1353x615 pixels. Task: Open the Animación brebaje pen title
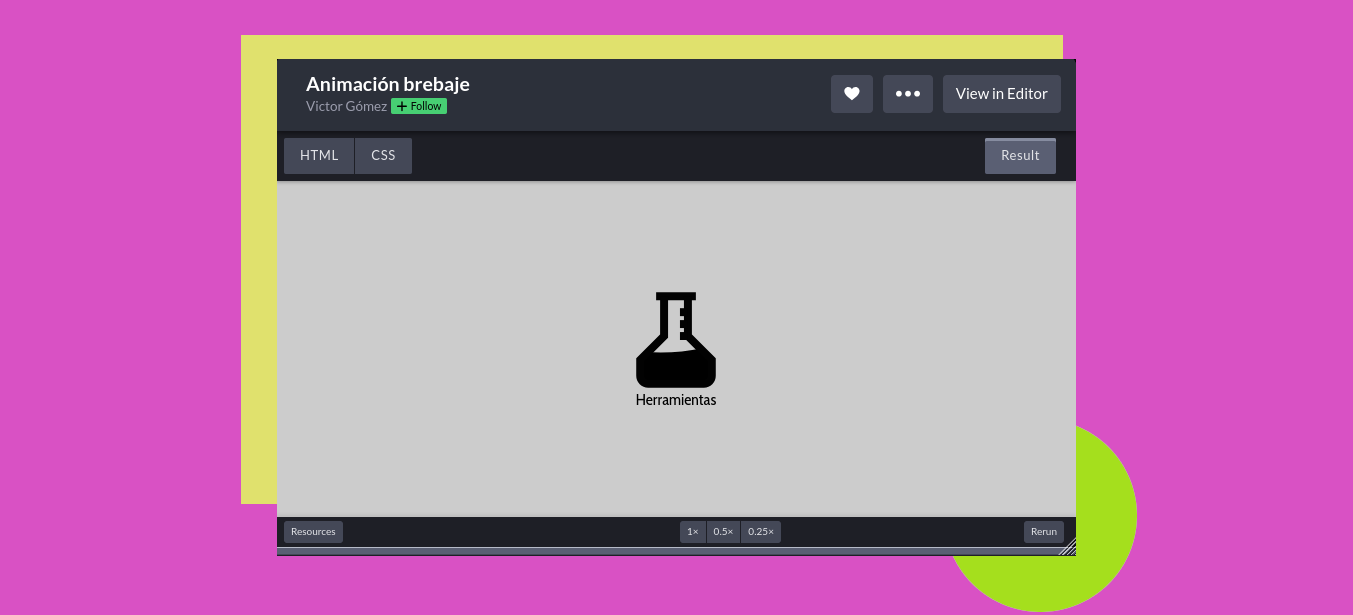tap(387, 84)
